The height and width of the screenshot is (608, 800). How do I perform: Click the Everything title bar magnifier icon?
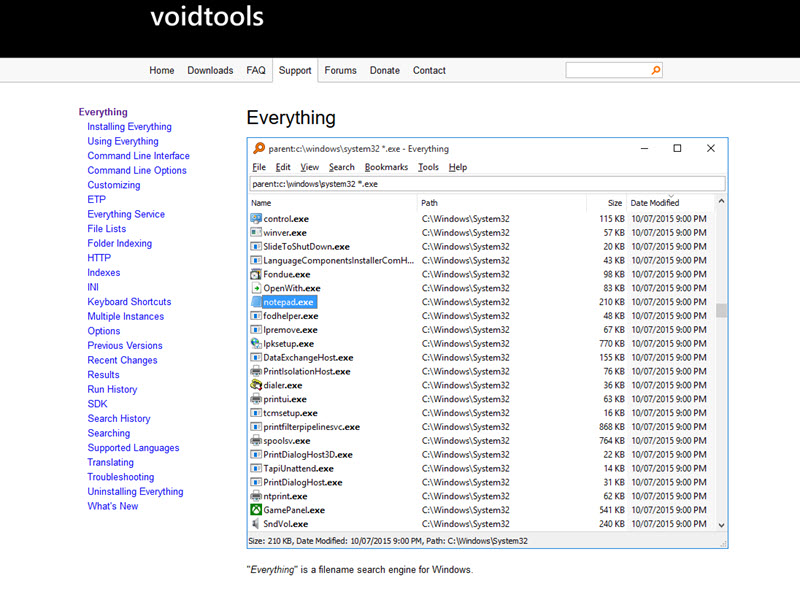(x=259, y=148)
